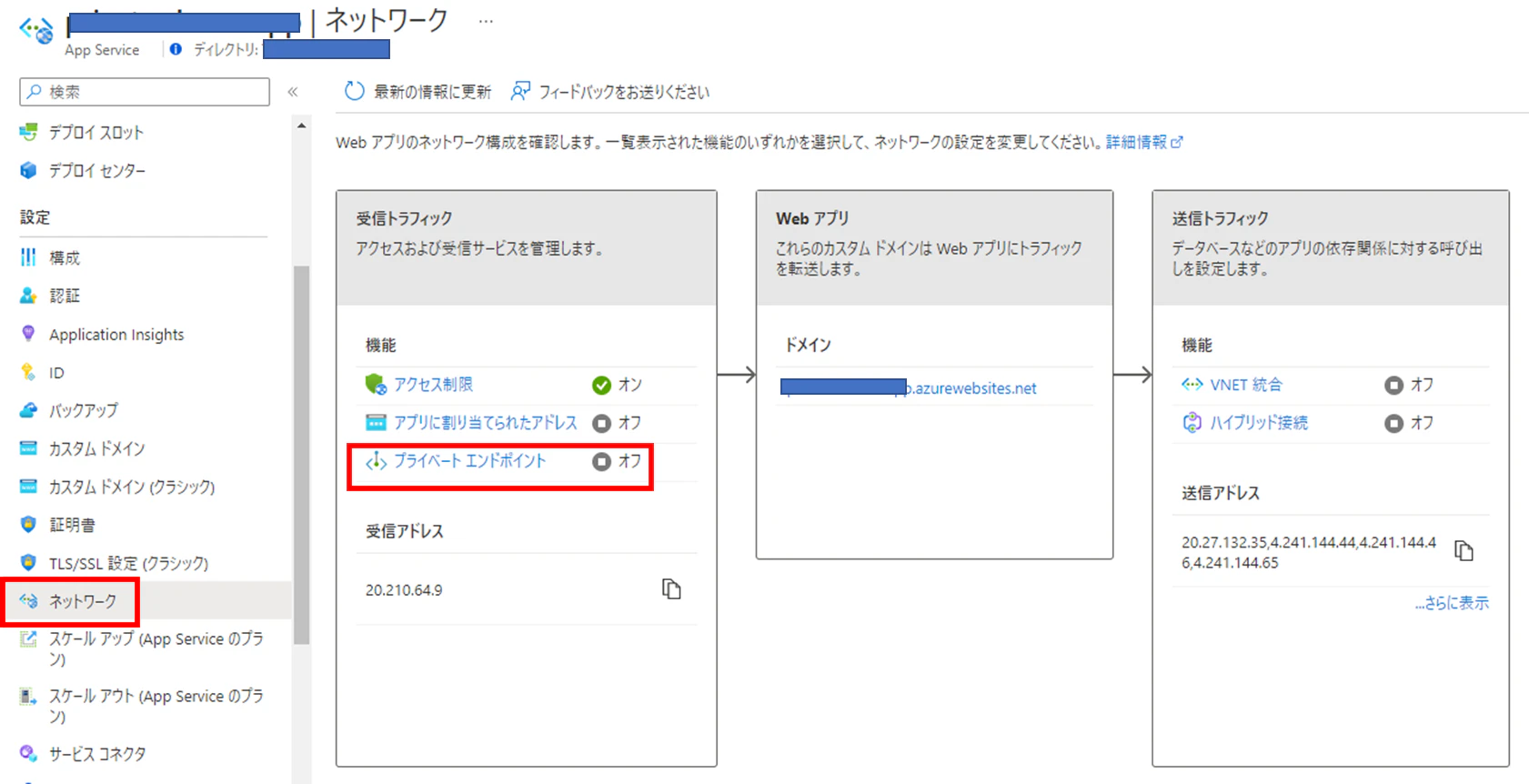Click the バックアップ cloud icon

point(29,410)
